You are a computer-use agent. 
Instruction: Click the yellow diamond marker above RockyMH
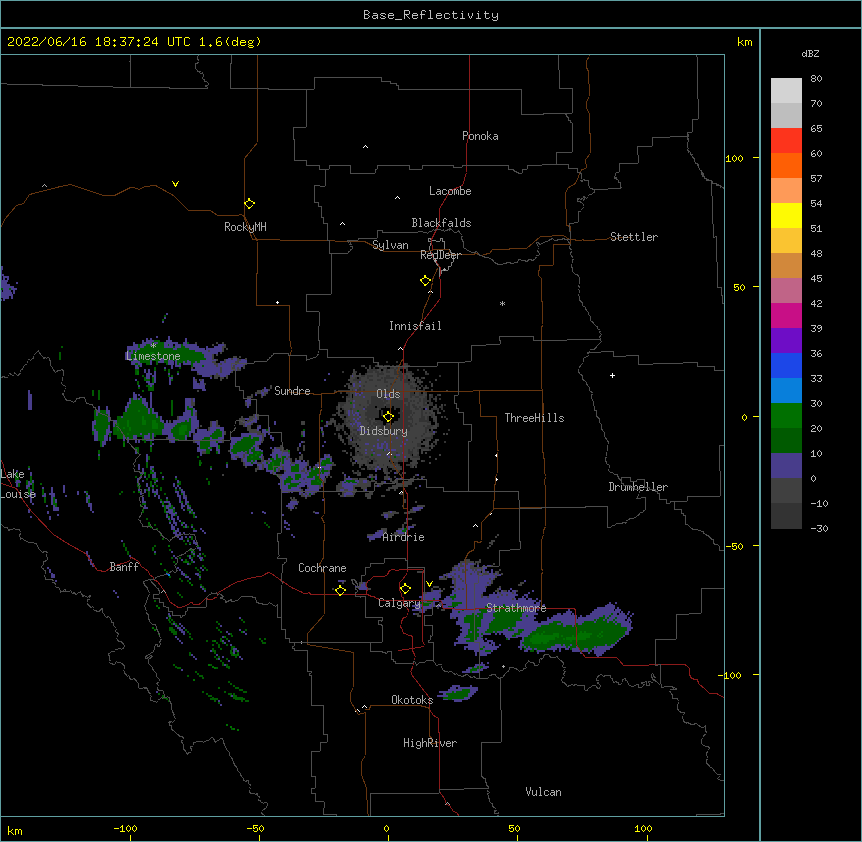(249, 204)
